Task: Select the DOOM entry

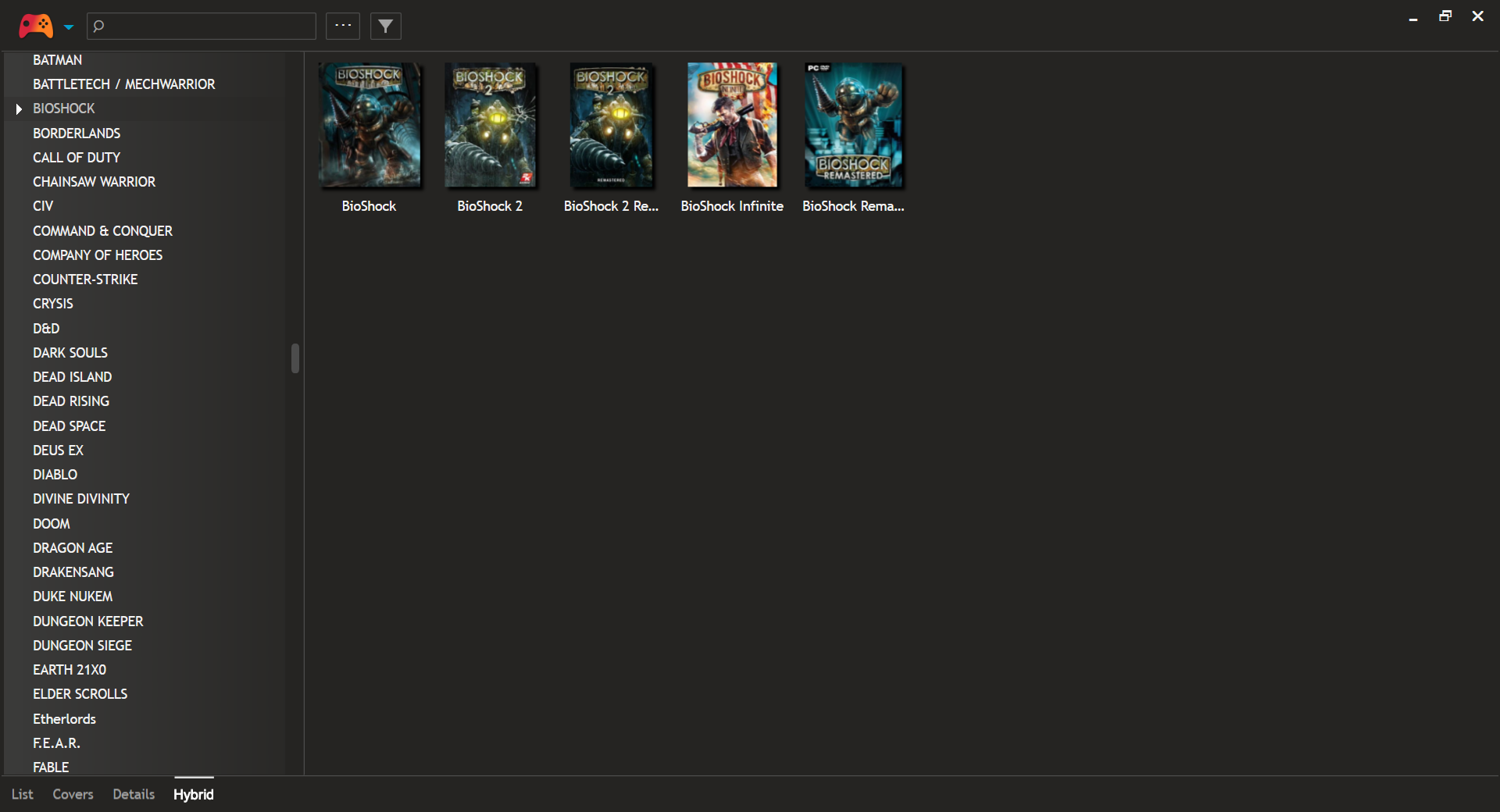Action: pyautogui.click(x=52, y=524)
